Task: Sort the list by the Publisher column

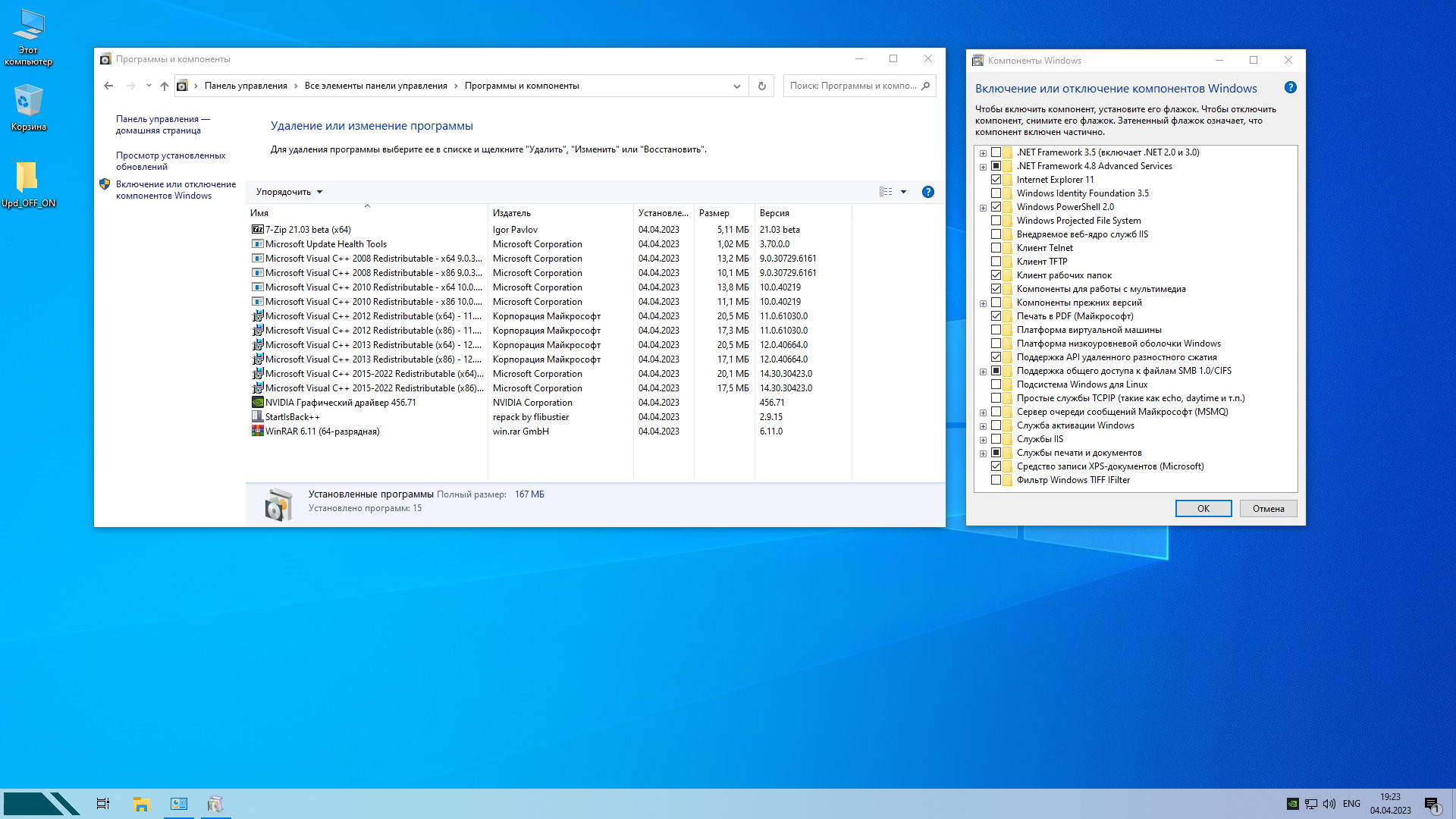Action: click(512, 213)
